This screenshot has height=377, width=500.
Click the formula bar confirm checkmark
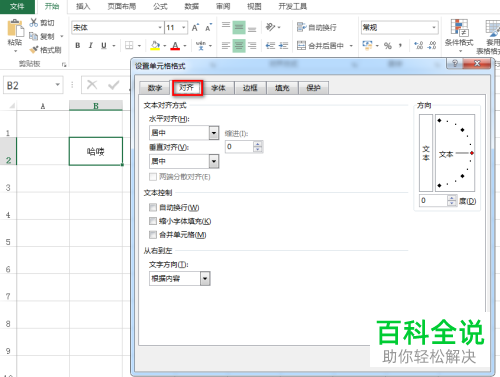[x=114, y=85]
